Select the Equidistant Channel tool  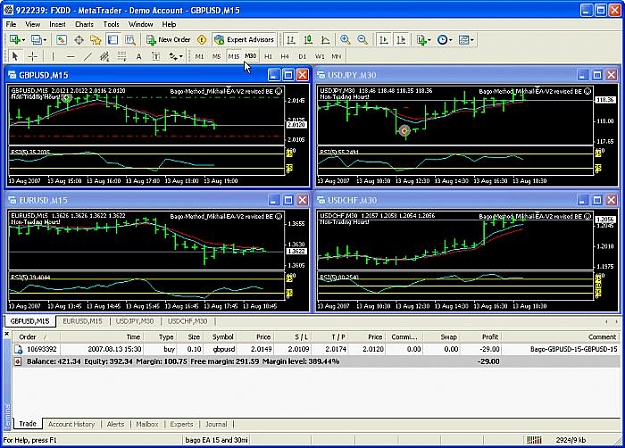pos(105,57)
